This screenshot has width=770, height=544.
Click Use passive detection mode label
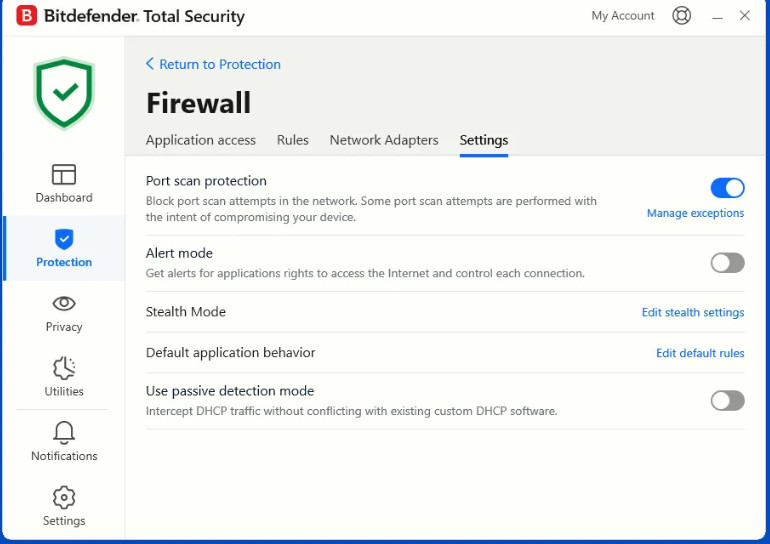(x=230, y=391)
